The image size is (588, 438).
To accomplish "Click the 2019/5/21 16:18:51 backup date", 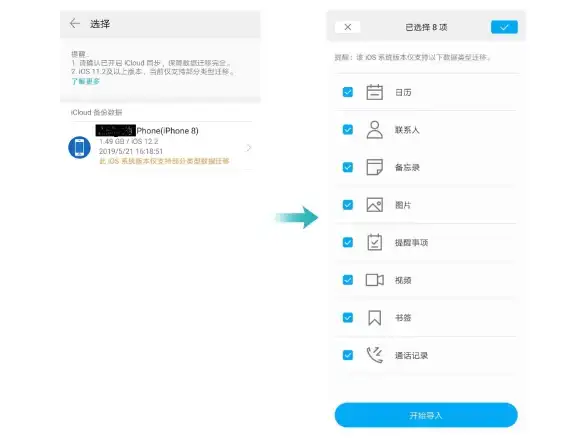I will point(131,151).
